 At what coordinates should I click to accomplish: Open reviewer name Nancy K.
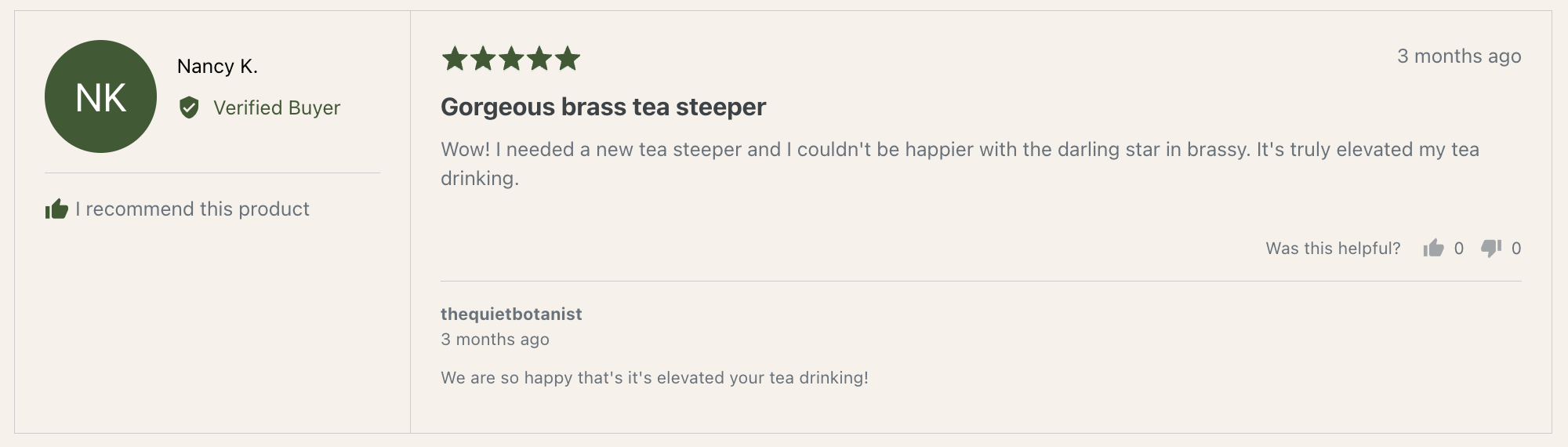point(217,67)
